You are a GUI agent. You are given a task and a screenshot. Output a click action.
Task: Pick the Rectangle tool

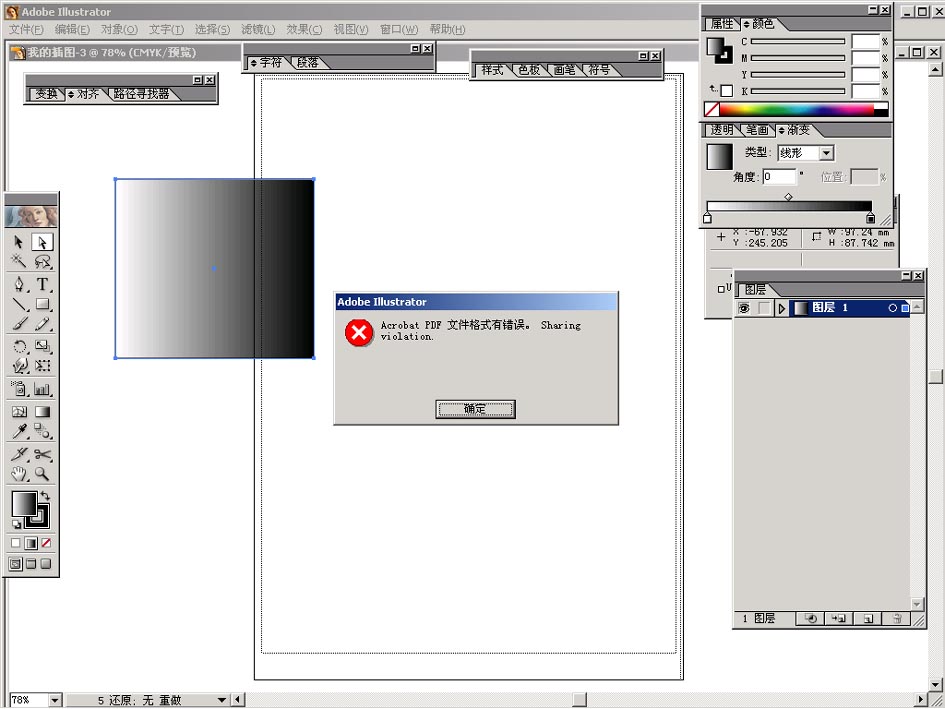[42, 304]
